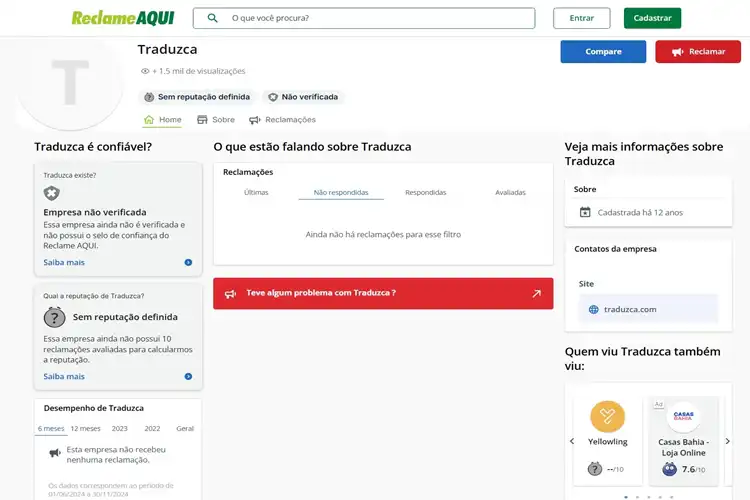Select the '6 meses' performance tab
The width and height of the screenshot is (750, 500).
pyautogui.click(x=51, y=429)
